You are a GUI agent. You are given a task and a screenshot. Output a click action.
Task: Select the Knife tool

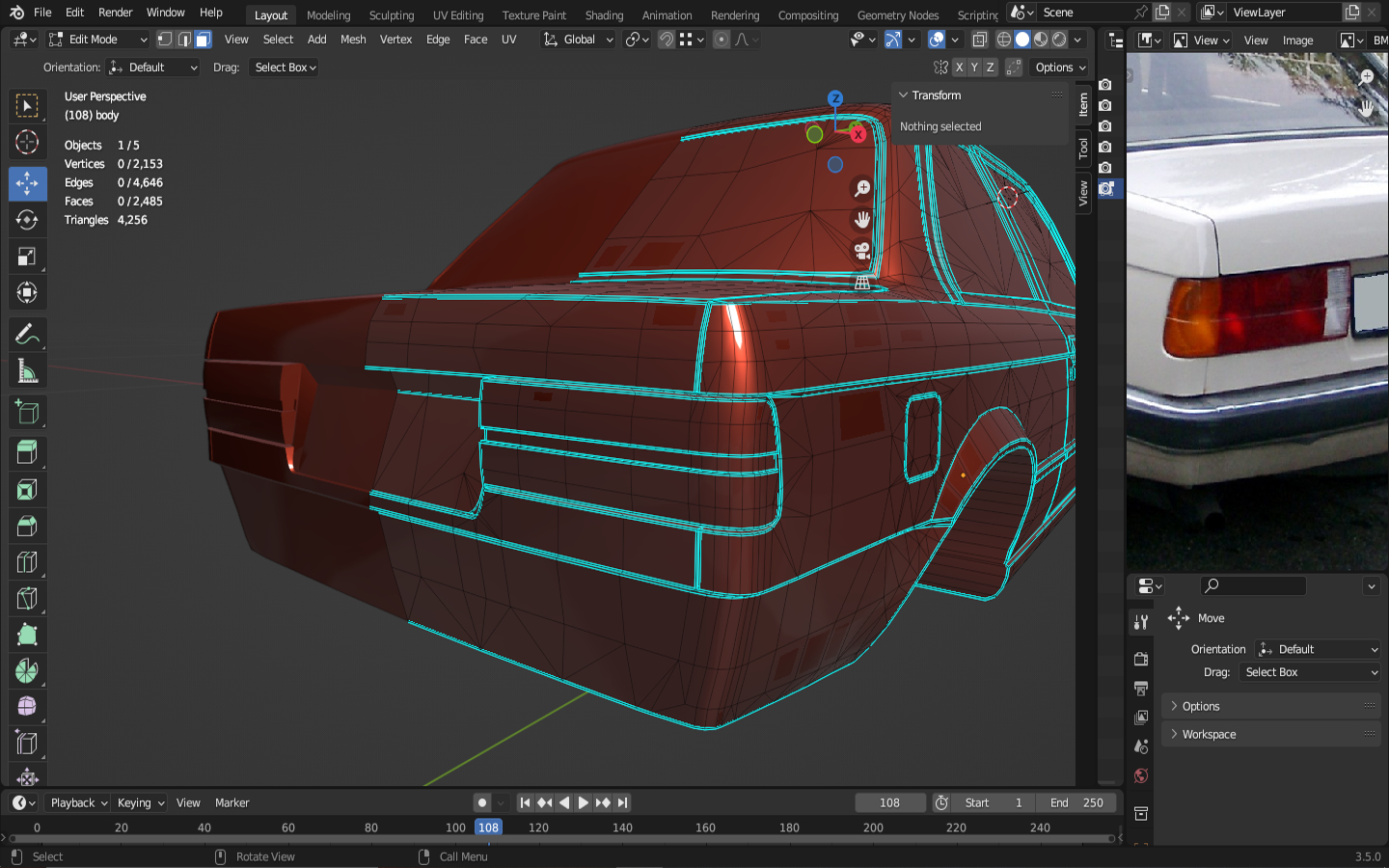27,599
